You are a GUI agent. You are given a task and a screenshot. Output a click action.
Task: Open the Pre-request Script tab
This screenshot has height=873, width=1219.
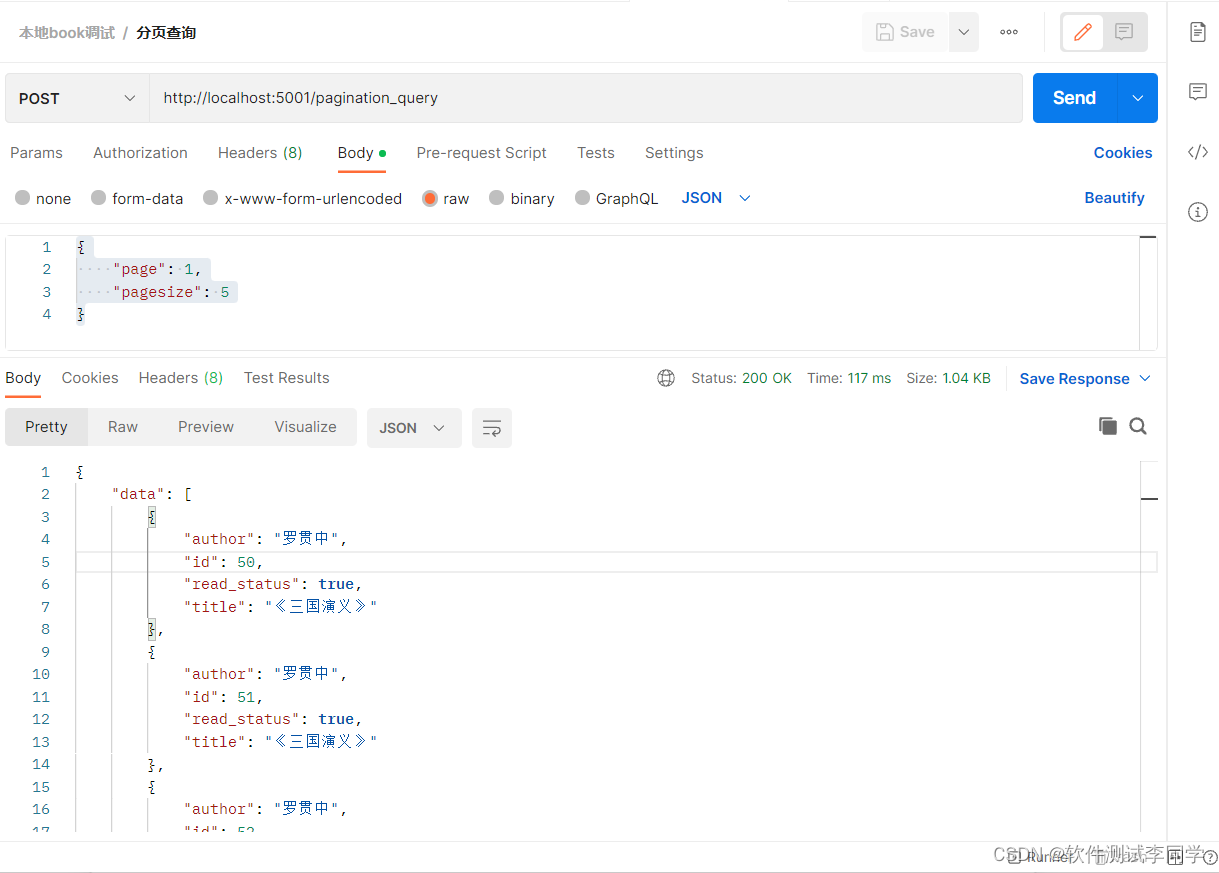[x=482, y=153]
